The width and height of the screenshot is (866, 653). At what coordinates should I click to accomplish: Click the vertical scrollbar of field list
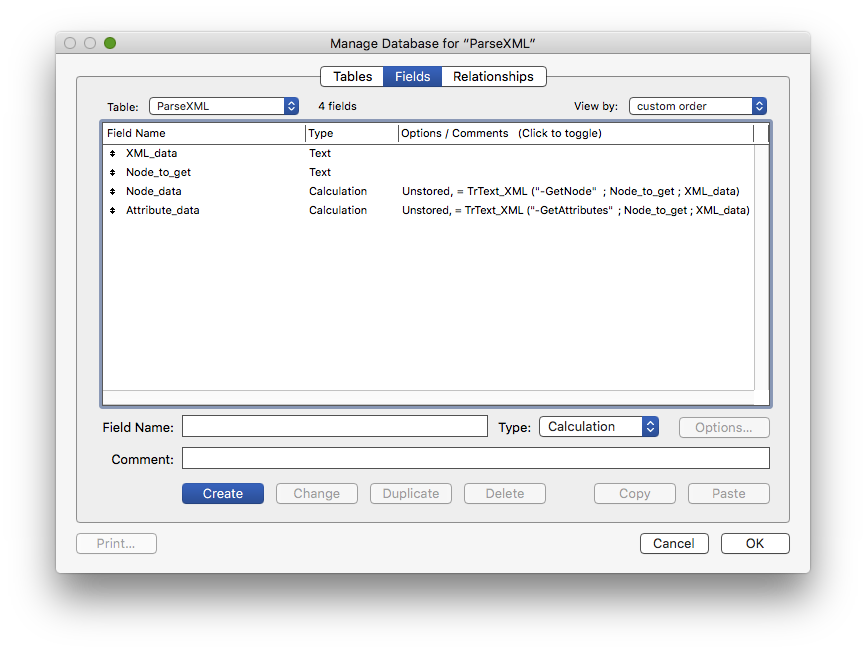tap(762, 267)
